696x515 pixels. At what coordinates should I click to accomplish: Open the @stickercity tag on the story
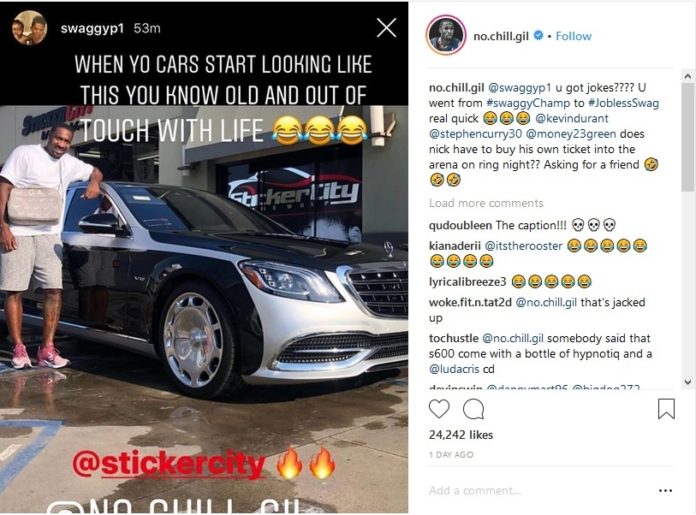[169, 464]
